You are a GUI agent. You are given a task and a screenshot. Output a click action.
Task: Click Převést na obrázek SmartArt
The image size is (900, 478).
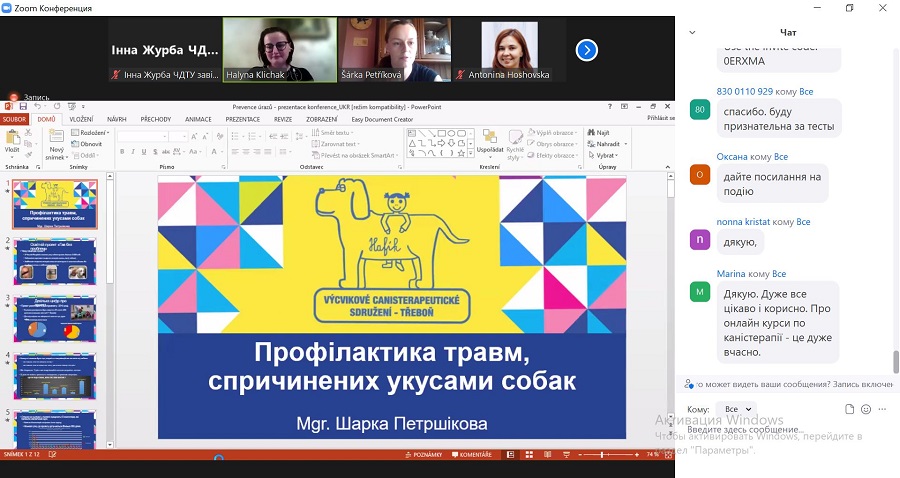356,156
